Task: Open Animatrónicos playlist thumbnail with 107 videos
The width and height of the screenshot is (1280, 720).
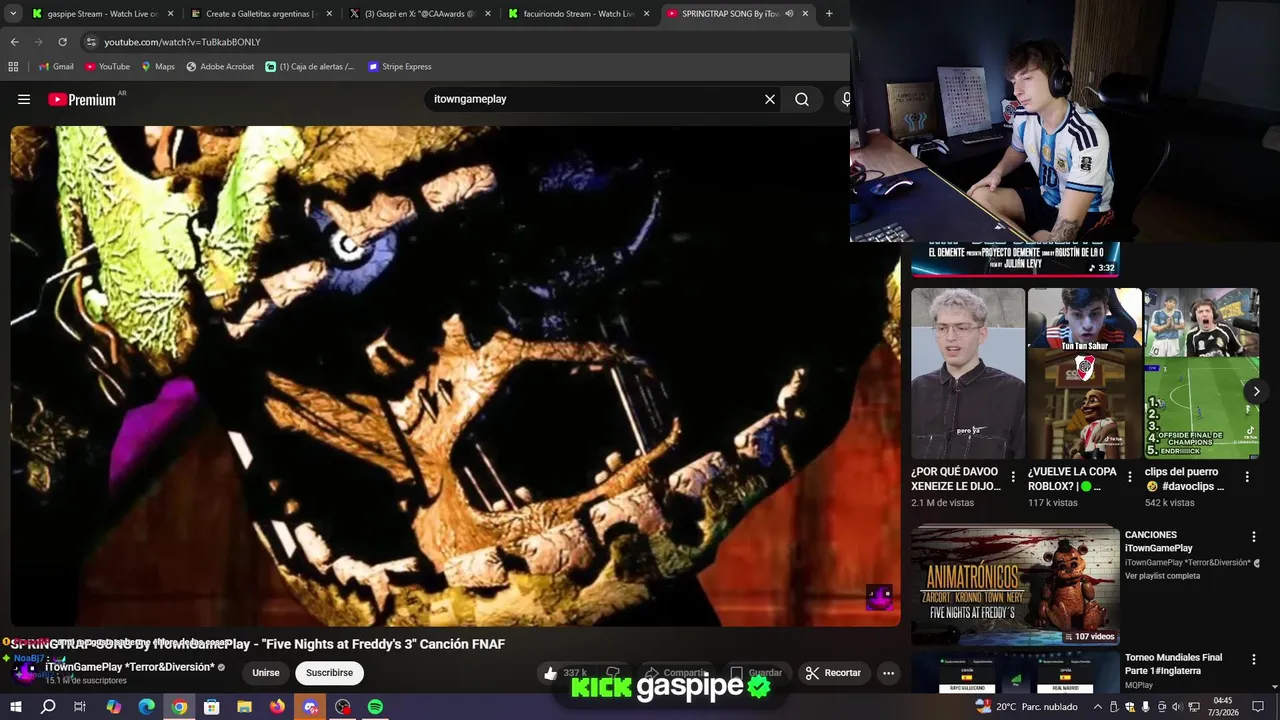Action: pyautogui.click(x=1015, y=586)
